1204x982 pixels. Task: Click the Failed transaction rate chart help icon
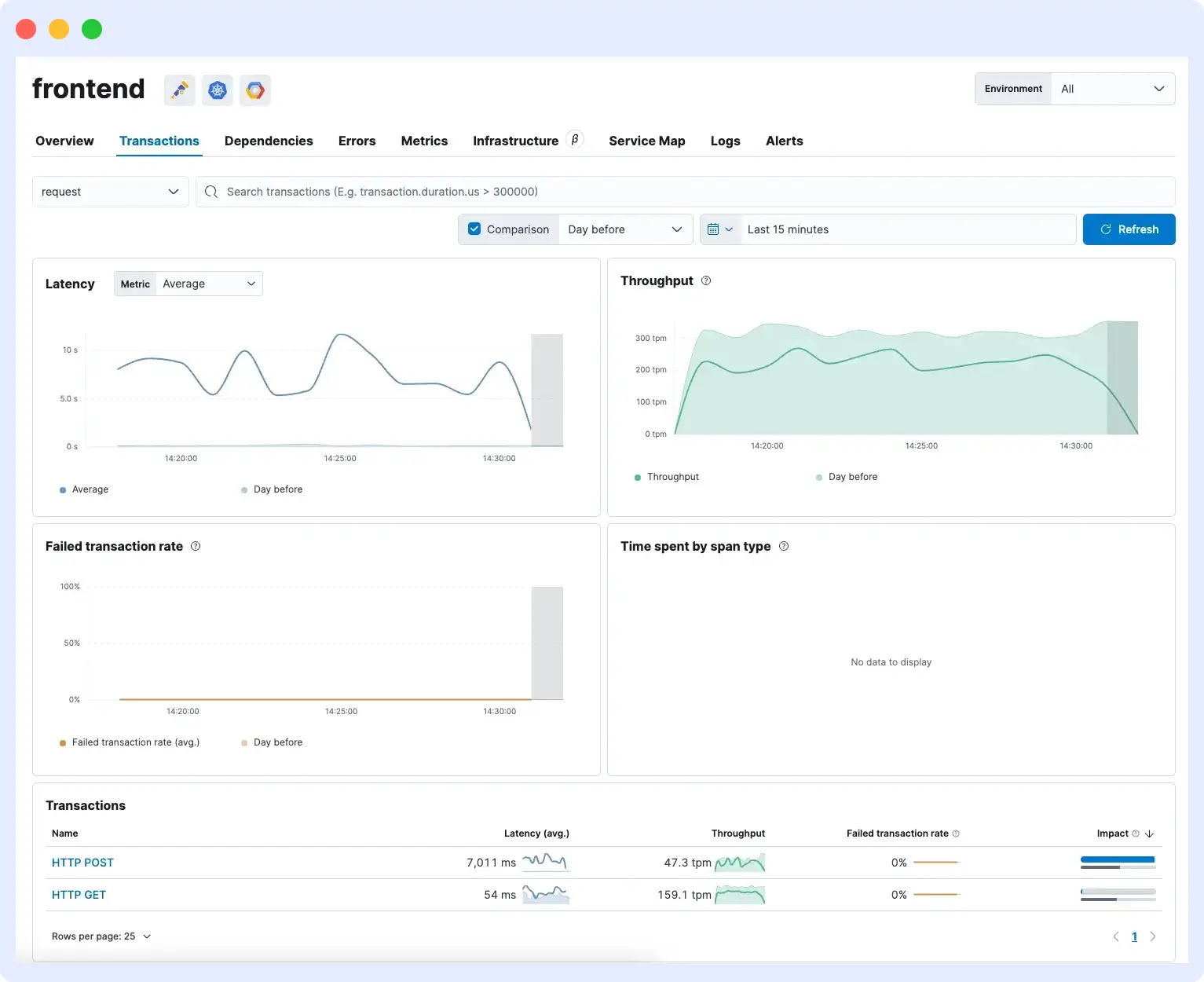[x=196, y=546]
